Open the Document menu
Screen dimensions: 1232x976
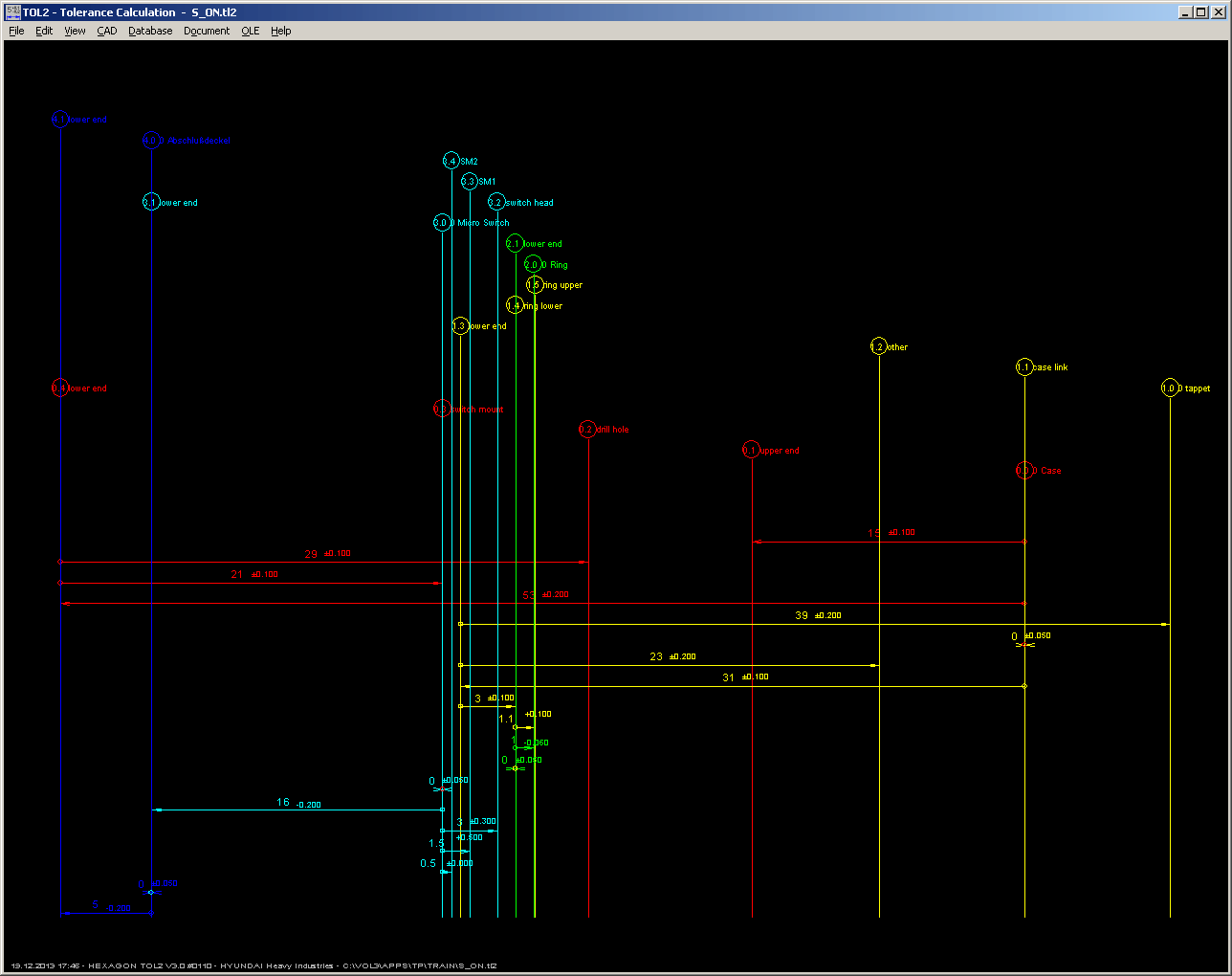[207, 31]
